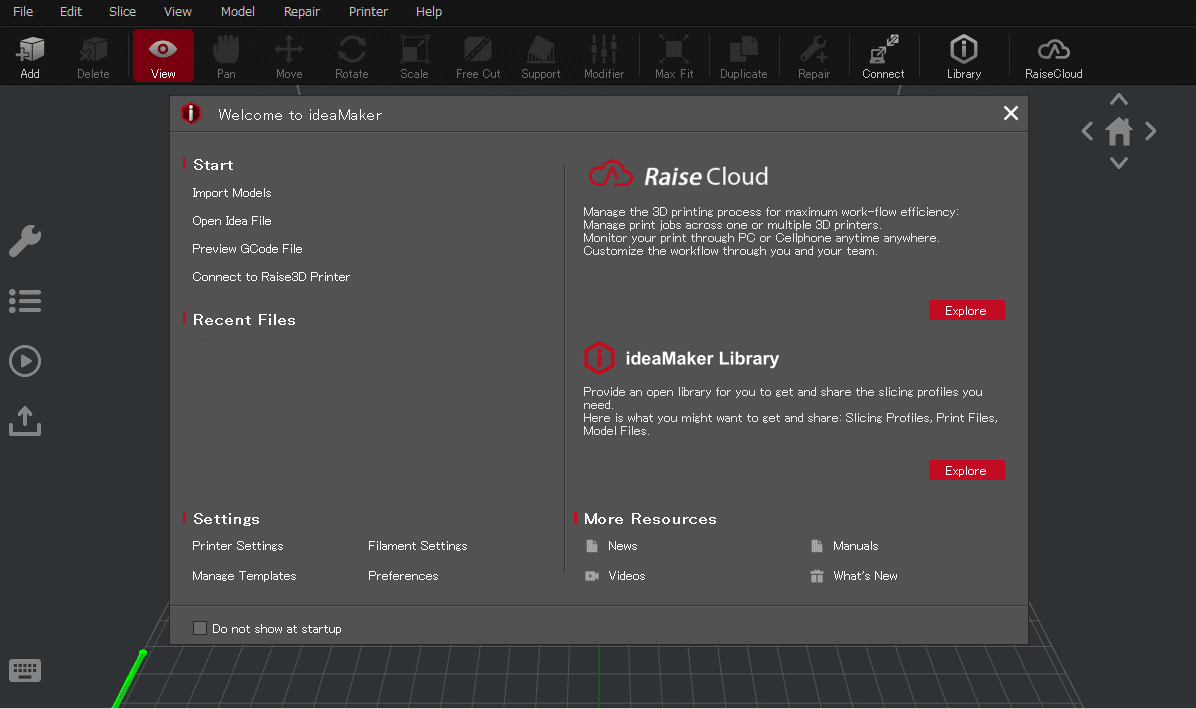Image resolution: width=1196 pixels, height=709 pixels.
Task: Click the wrench icon in left sidebar
Action: click(x=24, y=241)
